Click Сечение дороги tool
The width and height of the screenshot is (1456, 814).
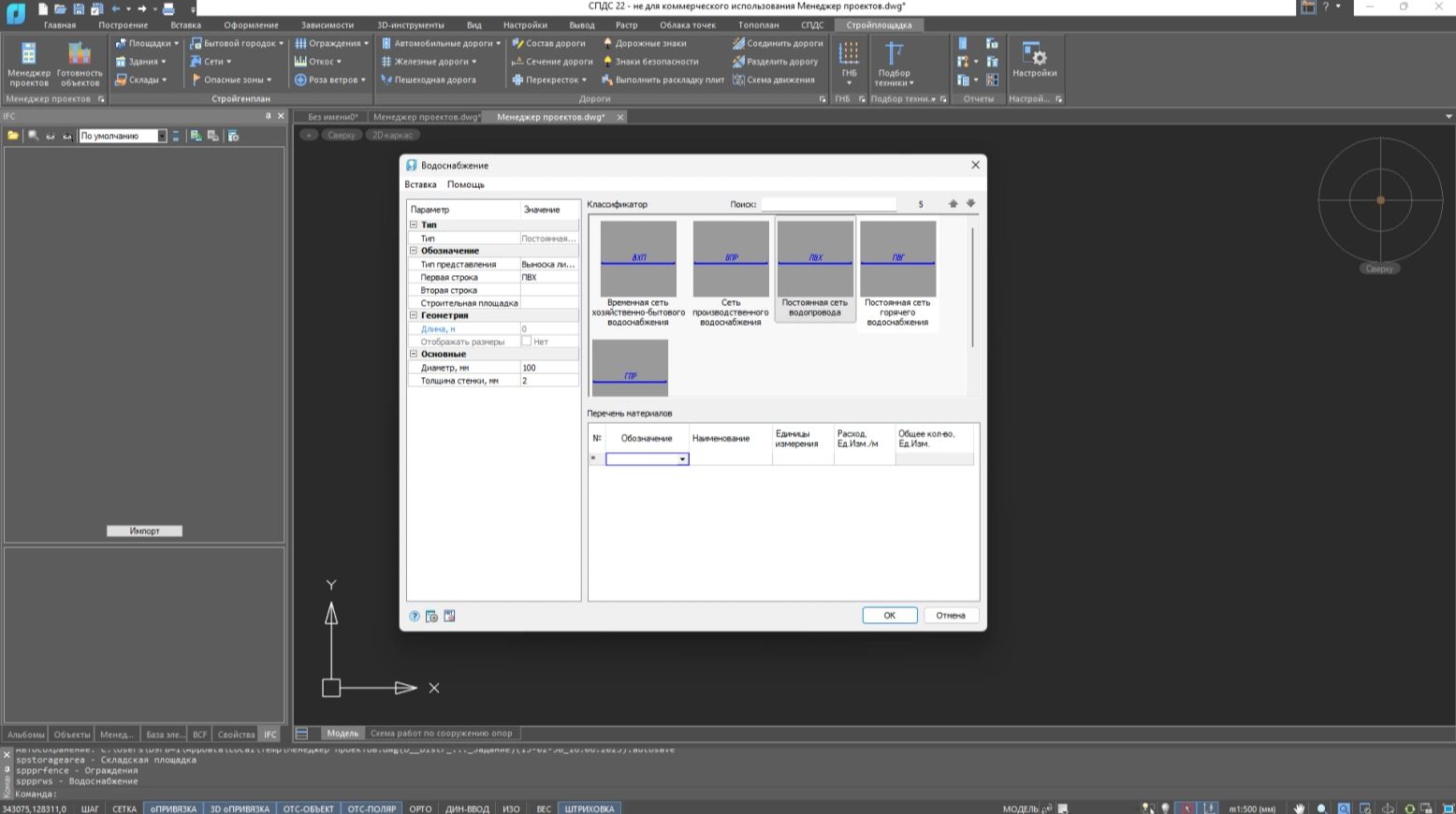coord(552,62)
